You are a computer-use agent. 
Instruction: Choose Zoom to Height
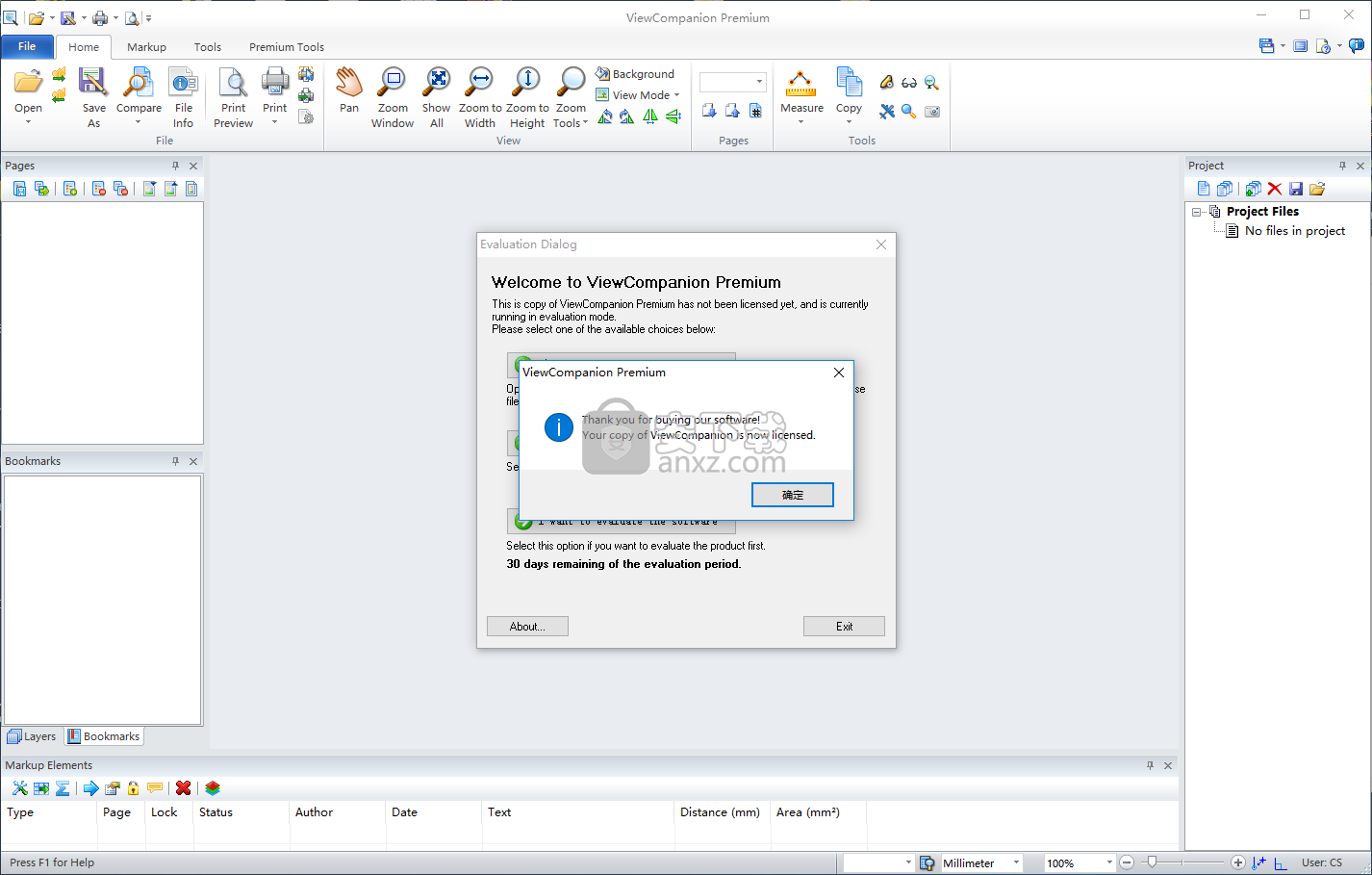[527, 97]
